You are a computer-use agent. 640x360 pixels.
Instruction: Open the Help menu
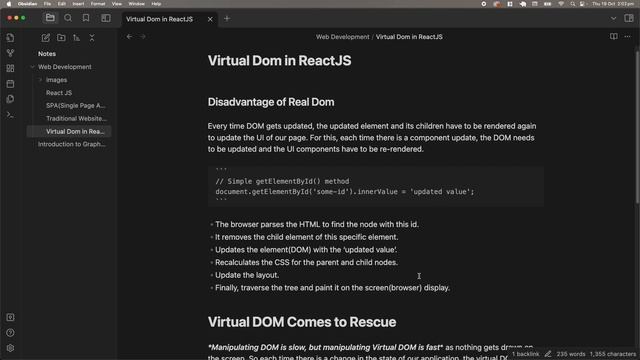156,4
